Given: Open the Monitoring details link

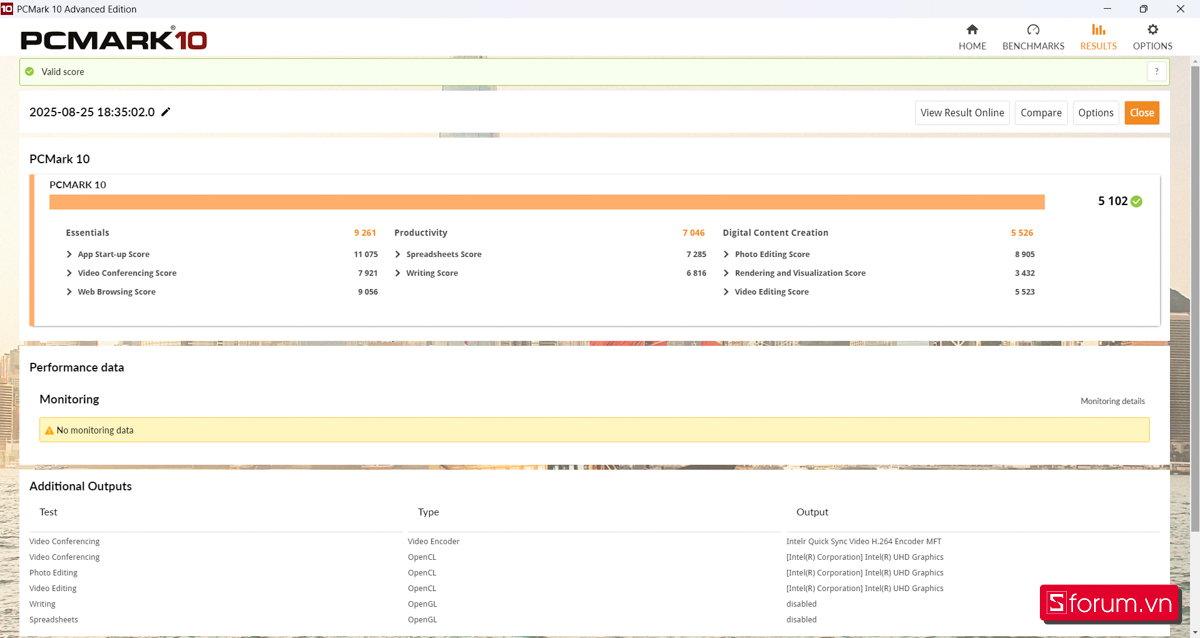Looking at the screenshot, I should coord(1113,401).
